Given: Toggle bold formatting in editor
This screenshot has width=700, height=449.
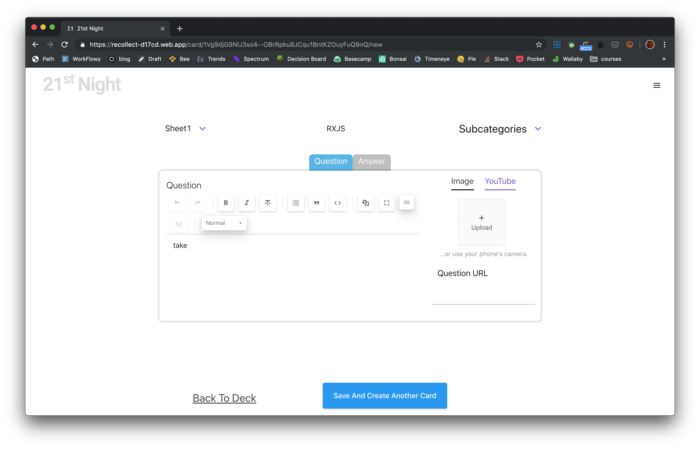Looking at the screenshot, I should pyautogui.click(x=226, y=203).
